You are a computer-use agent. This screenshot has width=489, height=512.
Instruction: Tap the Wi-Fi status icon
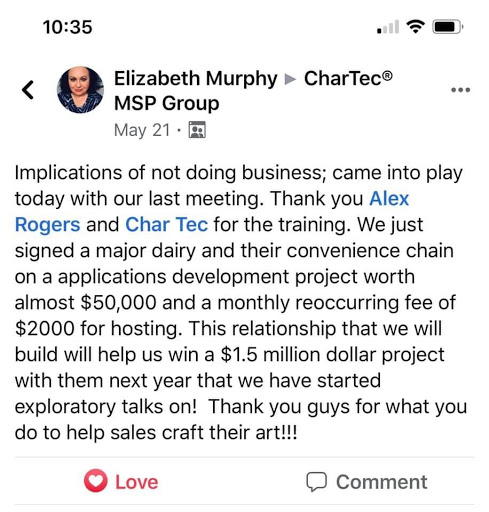click(x=415, y=26)
